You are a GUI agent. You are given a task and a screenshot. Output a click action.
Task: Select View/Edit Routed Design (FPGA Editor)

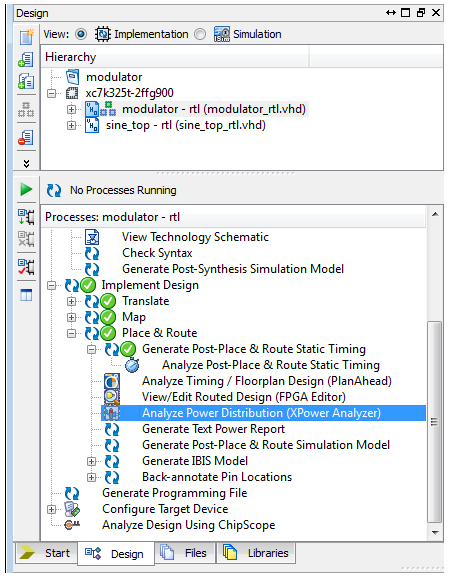coord(244,397)
